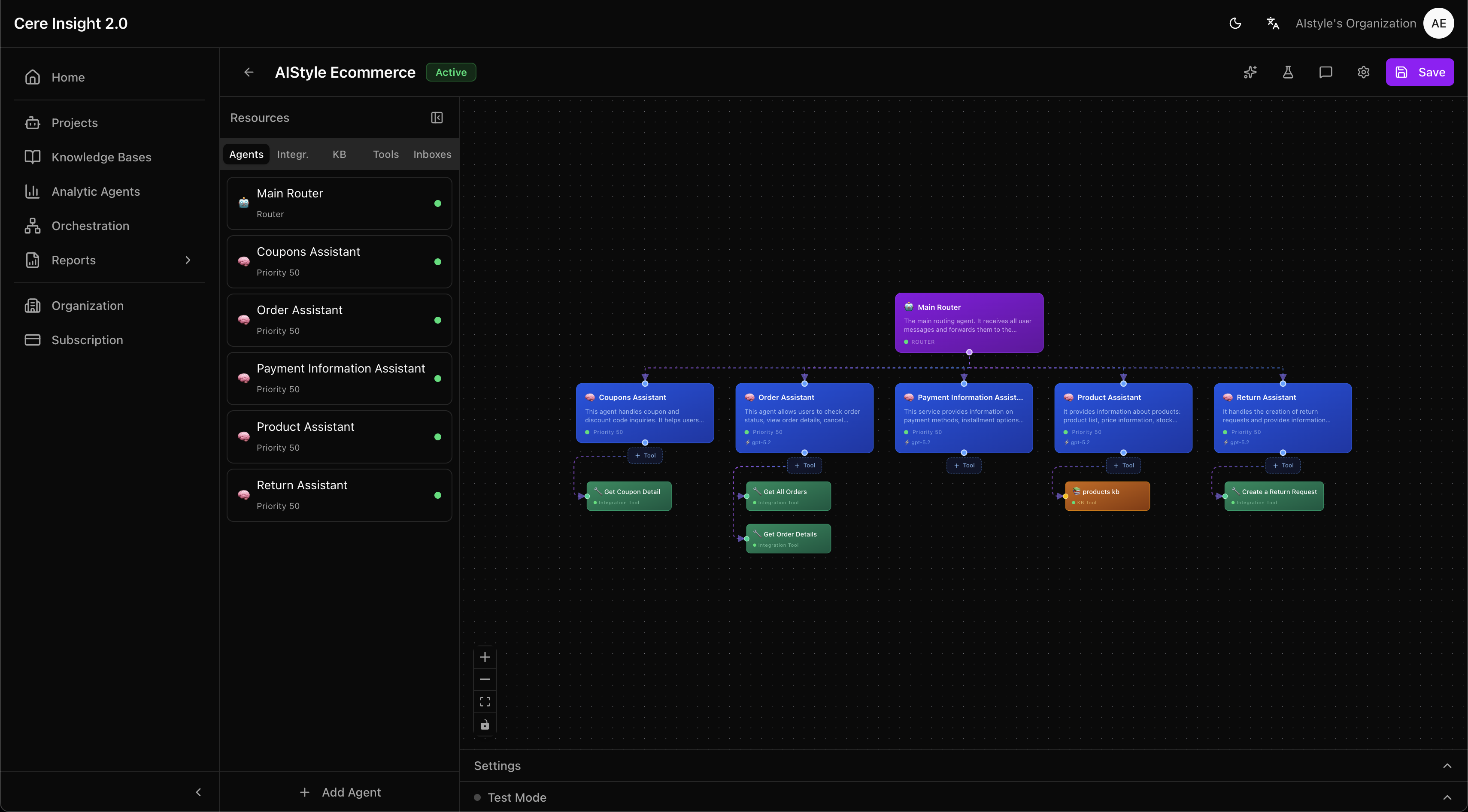Open the language translation icon

click(1273, 23)
